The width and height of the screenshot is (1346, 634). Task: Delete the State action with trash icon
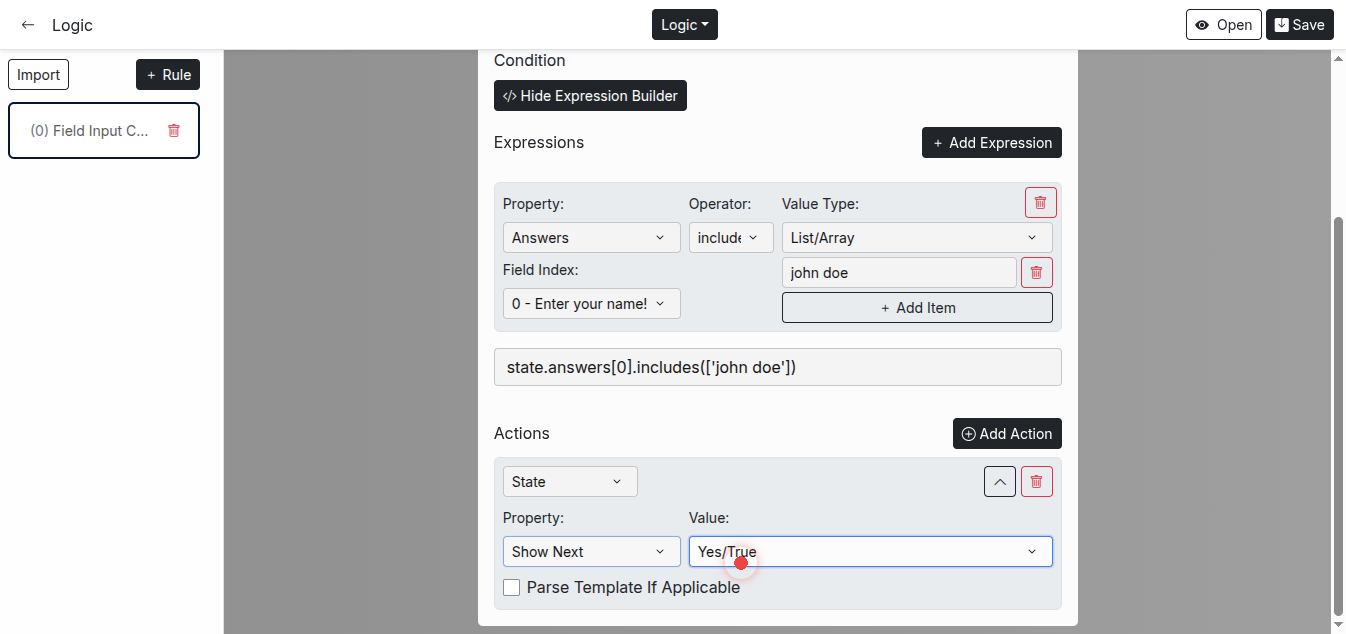click(x=1036, y=482)
